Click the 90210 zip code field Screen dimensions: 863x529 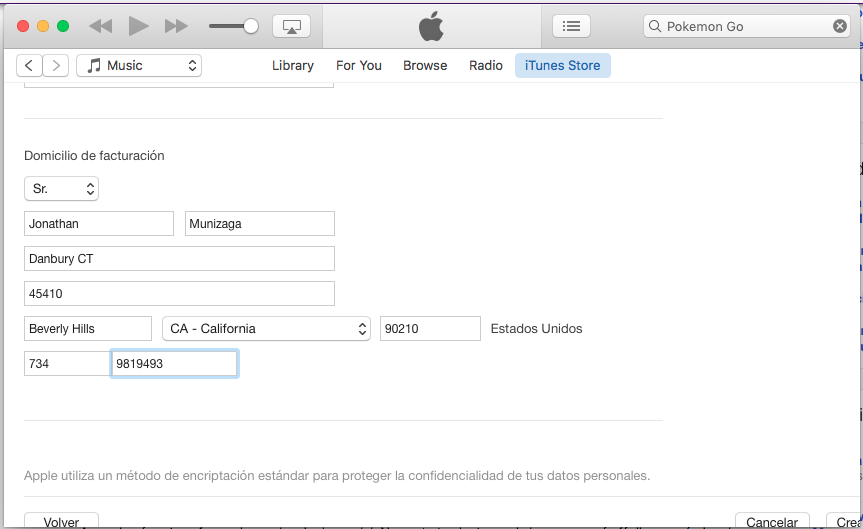(x=430, y=329)
